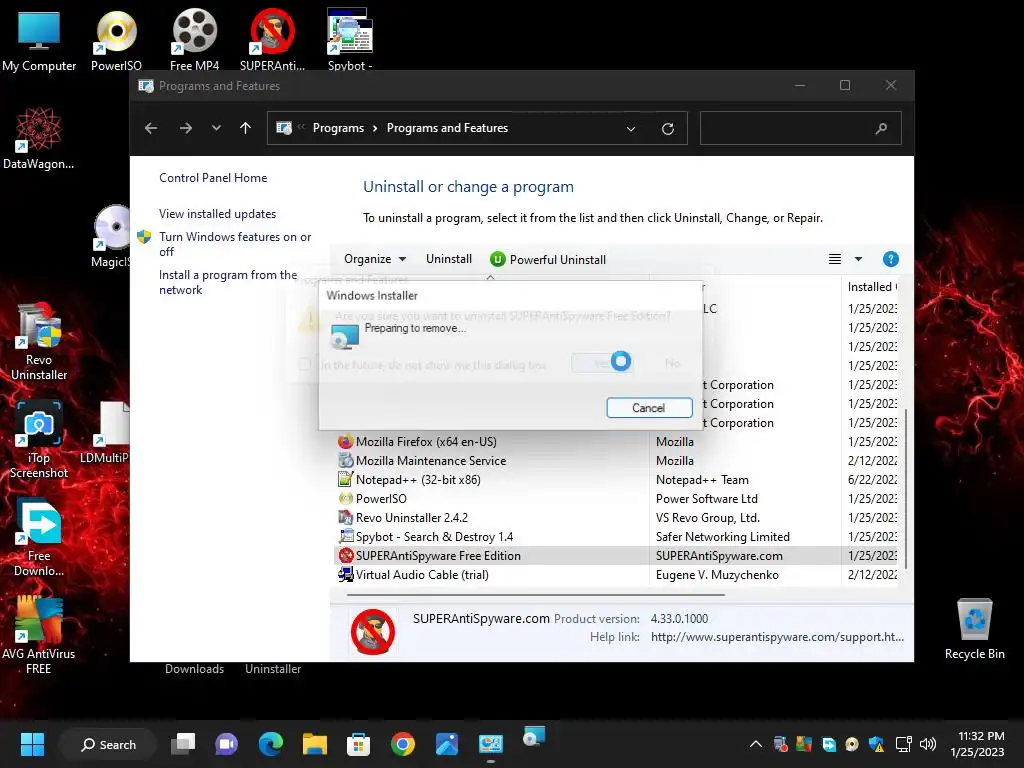Image resolution: width=1024 pixels, height=768 pixels.
Task: Click the help question mark icon
Action: click(x=890, y=259)
